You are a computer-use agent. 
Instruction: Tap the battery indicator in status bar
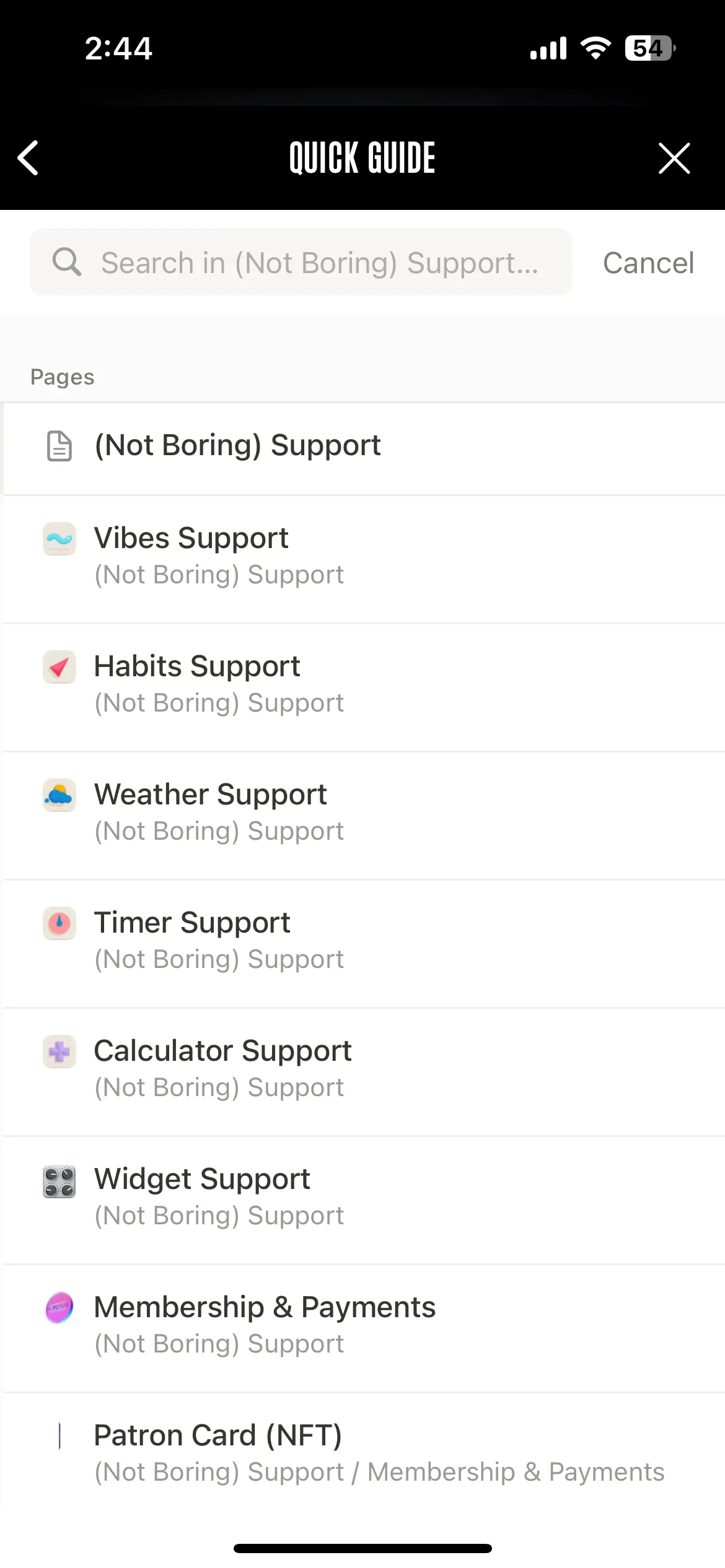tap(649, 48)
